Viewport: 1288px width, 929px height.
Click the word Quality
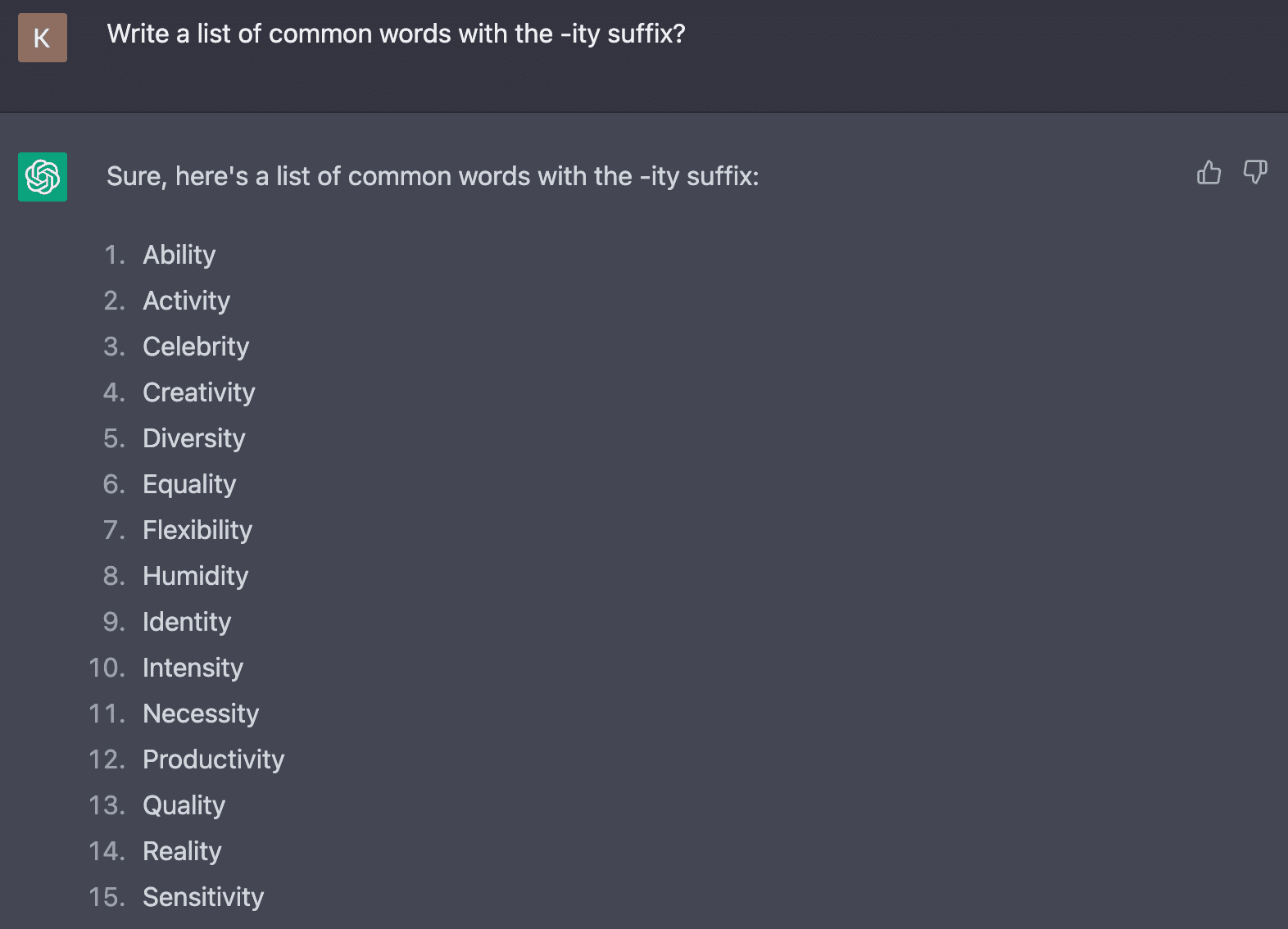(184, 805)
